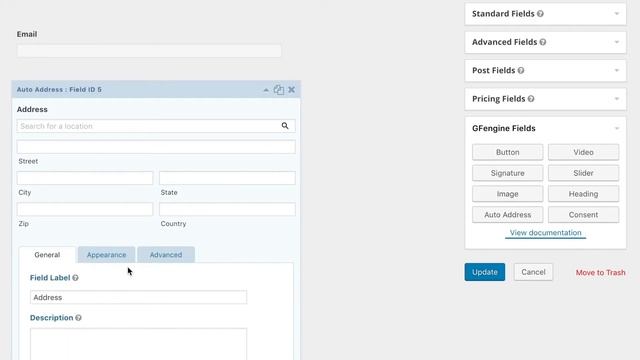The width and height of the screenshot is (640, 360).
Task: Click Move to Trash link
Action: pos(600,273)
